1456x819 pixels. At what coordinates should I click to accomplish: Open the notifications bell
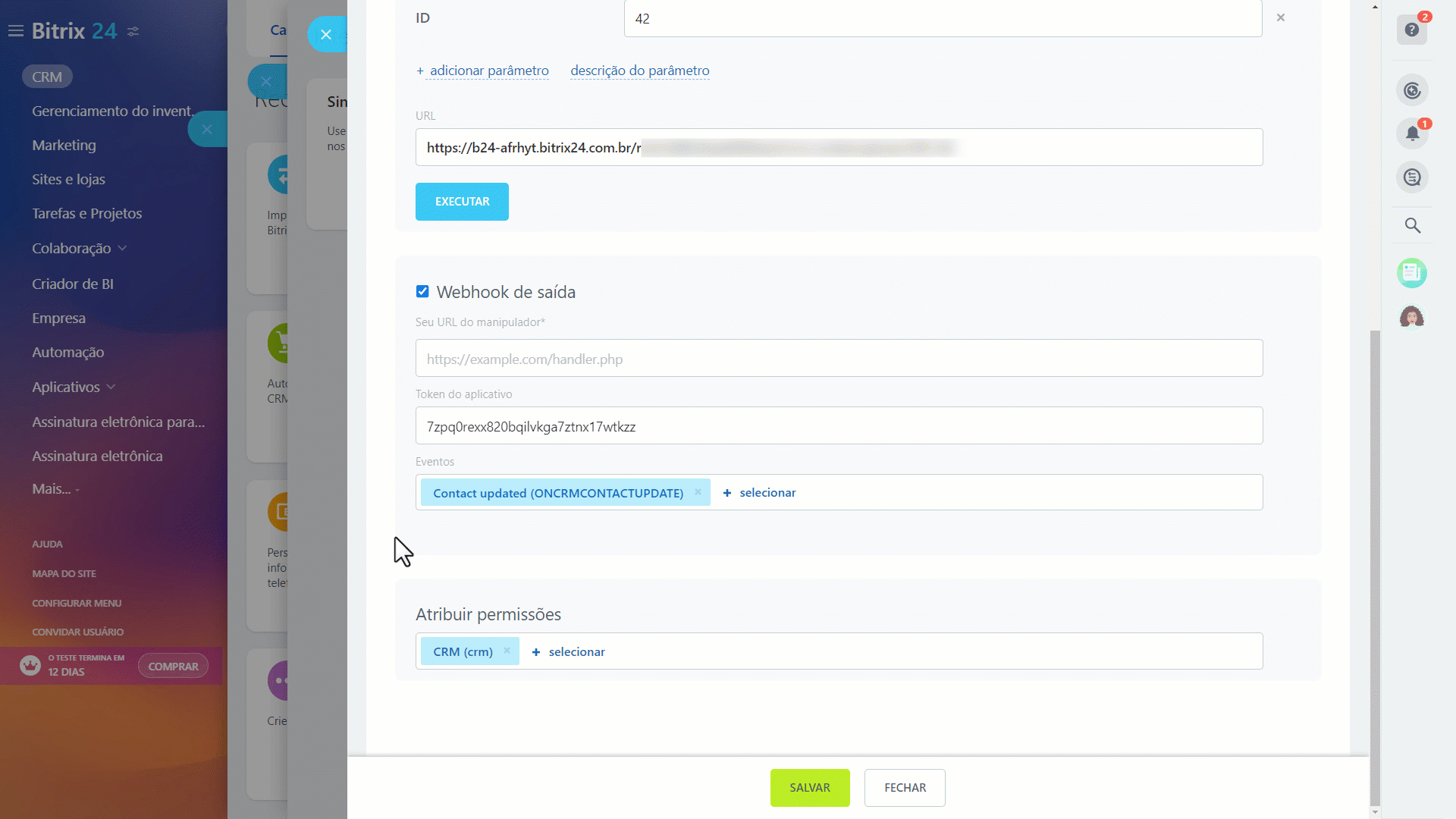(x=1411, y=133)
